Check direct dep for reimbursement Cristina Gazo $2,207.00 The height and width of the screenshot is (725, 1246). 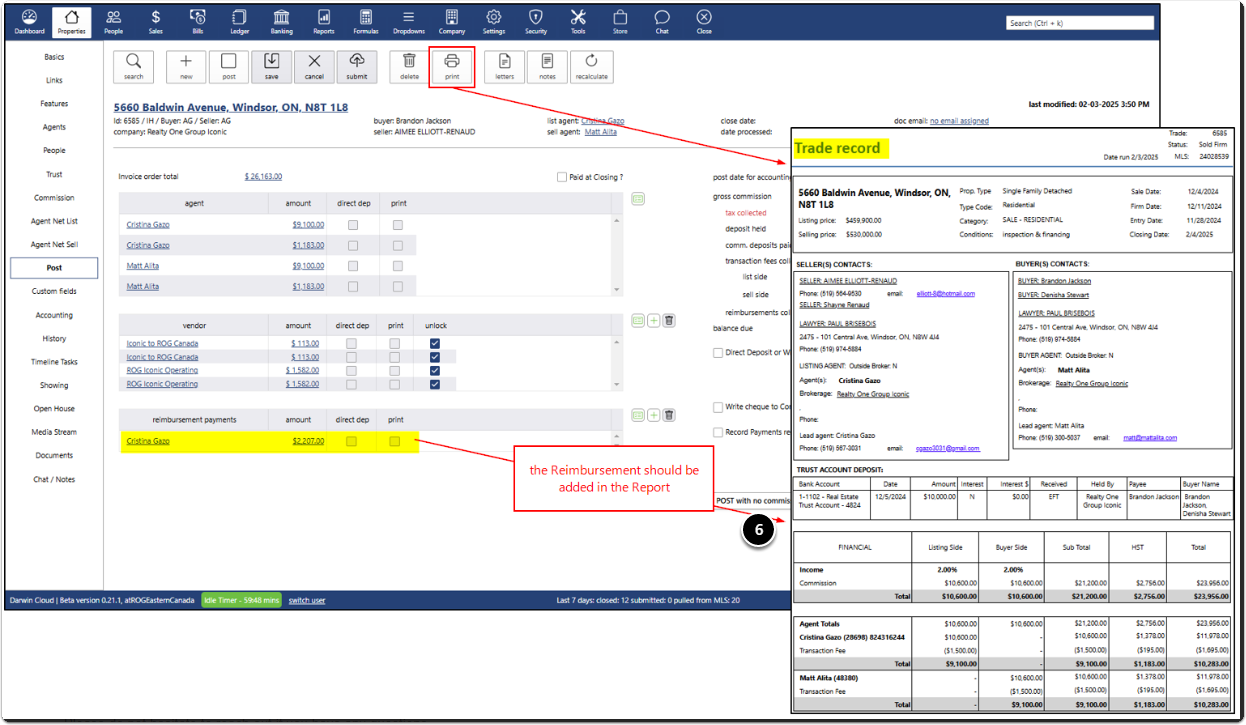[351, 441]
